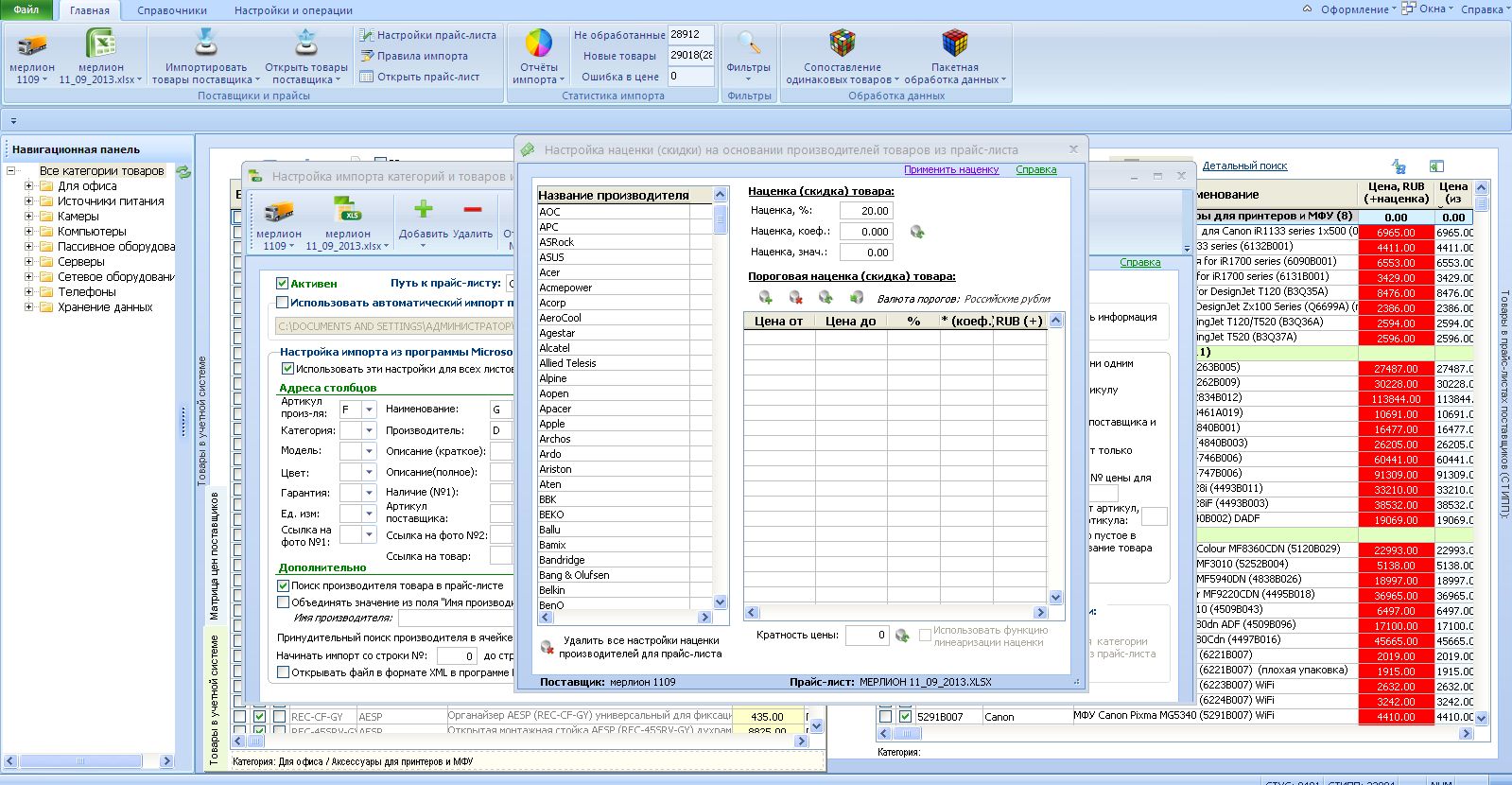This screenshot has height=785, width=1512.
Task: Enable Использовать автоматический импорт checkbox
Action: (282, 303)
